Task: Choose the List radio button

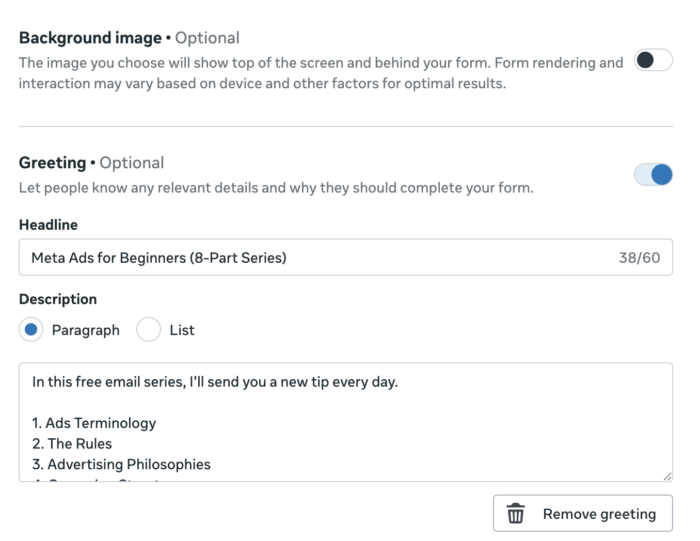Action: (148, 329)
